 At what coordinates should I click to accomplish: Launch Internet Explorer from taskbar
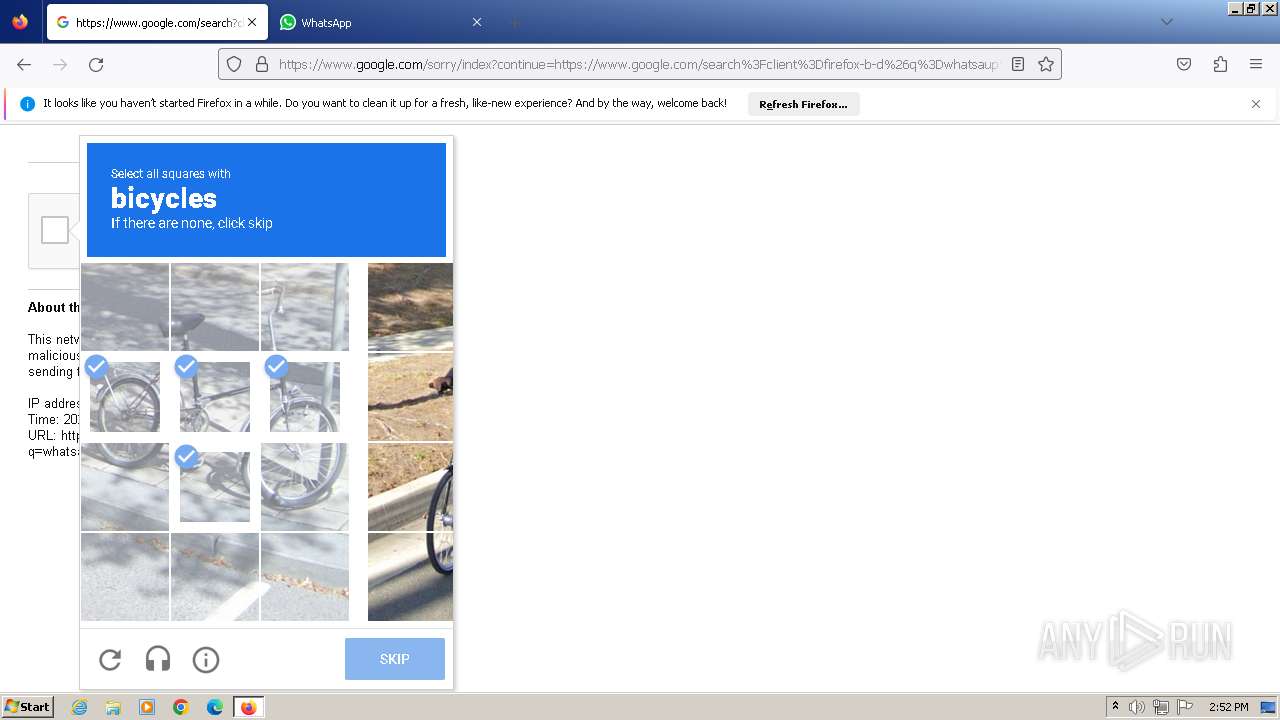click(x=80, y=707)
